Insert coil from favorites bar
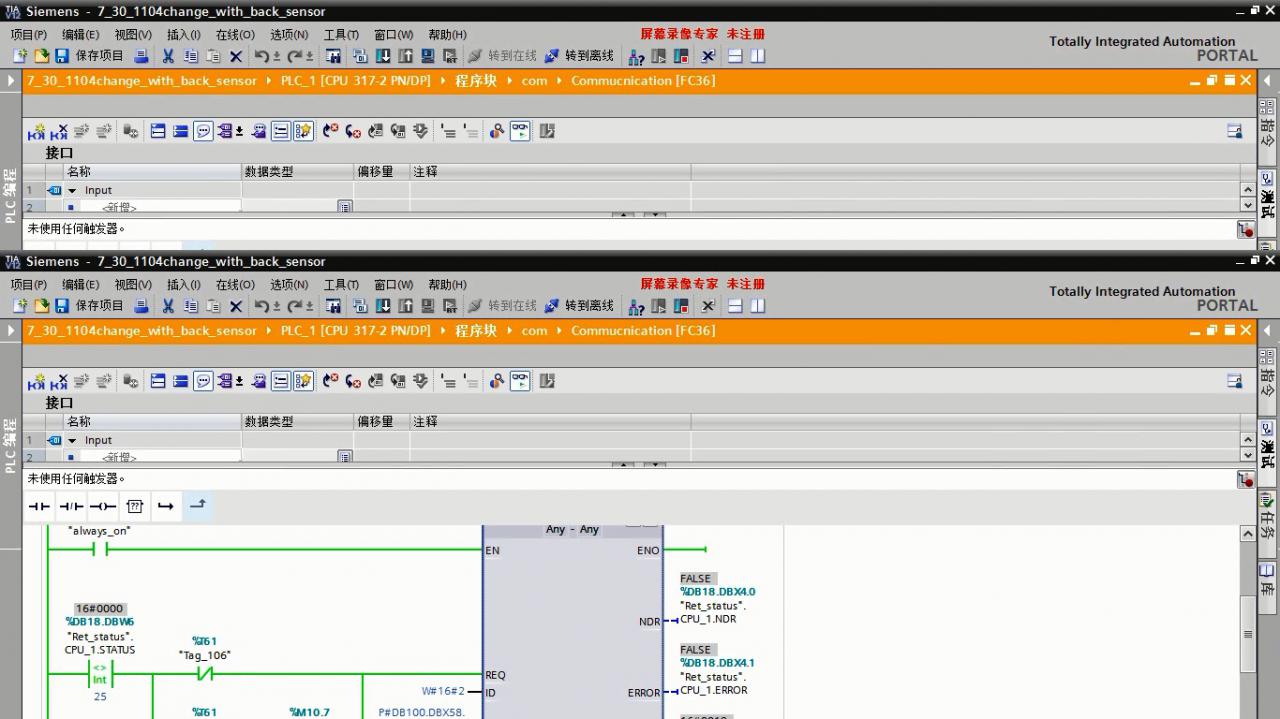The width and height of the screenshot is (1280, 719). coord(103,506)
